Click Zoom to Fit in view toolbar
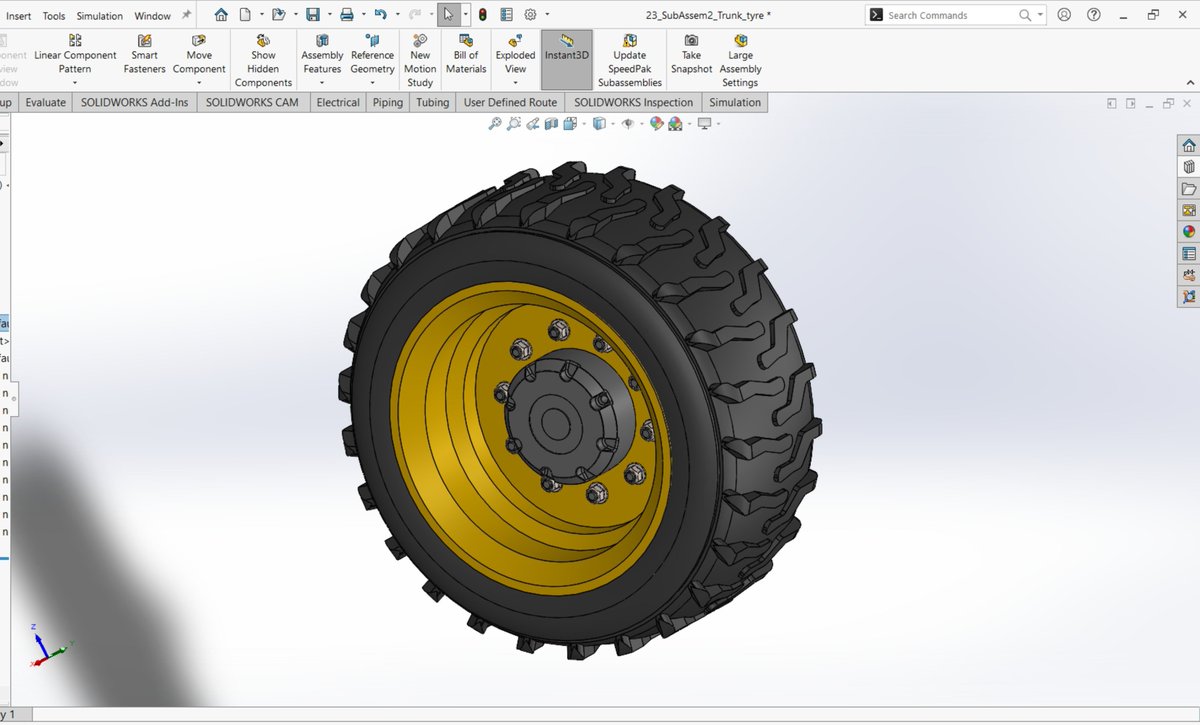Image resolution: width=1200 pixels, height=725 pixels. [x=494, y=124]
